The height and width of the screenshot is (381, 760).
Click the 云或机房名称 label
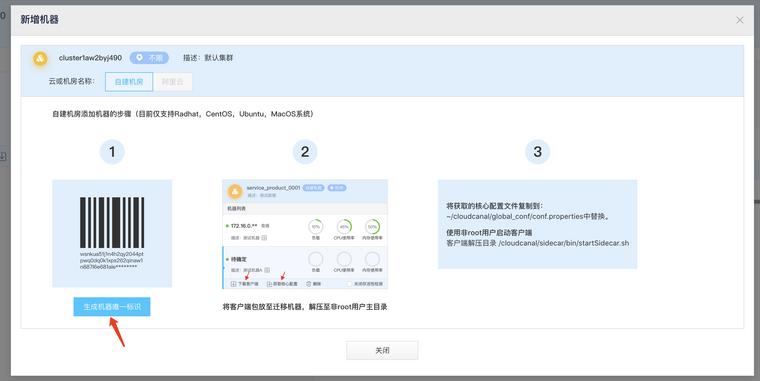(x=72, y=81)
